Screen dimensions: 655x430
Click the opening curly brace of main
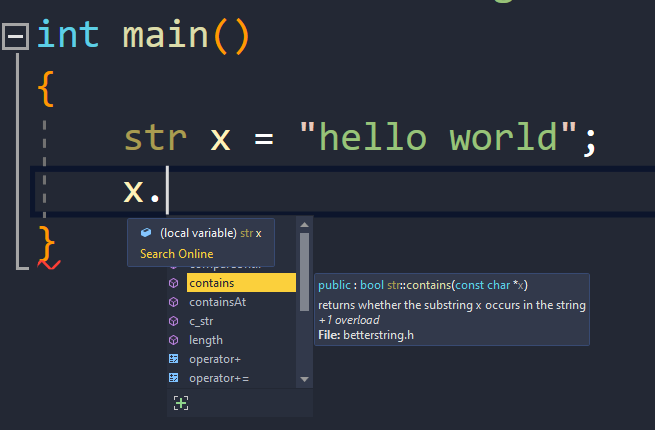[x=46, y=89]
